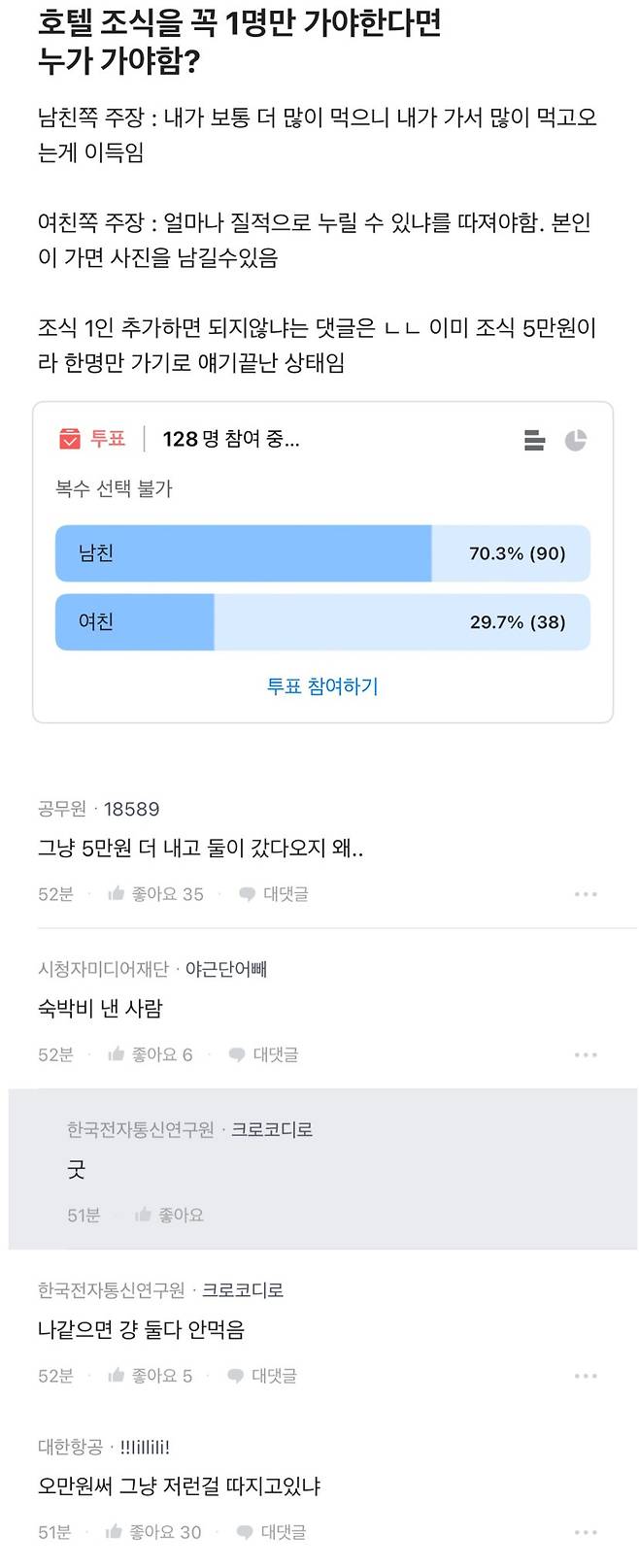The width and height of the screenshot is (639, 1568).
Task: Reply to 숙박비 낸 사람 via 대댓글
Action: (263, 1054)
